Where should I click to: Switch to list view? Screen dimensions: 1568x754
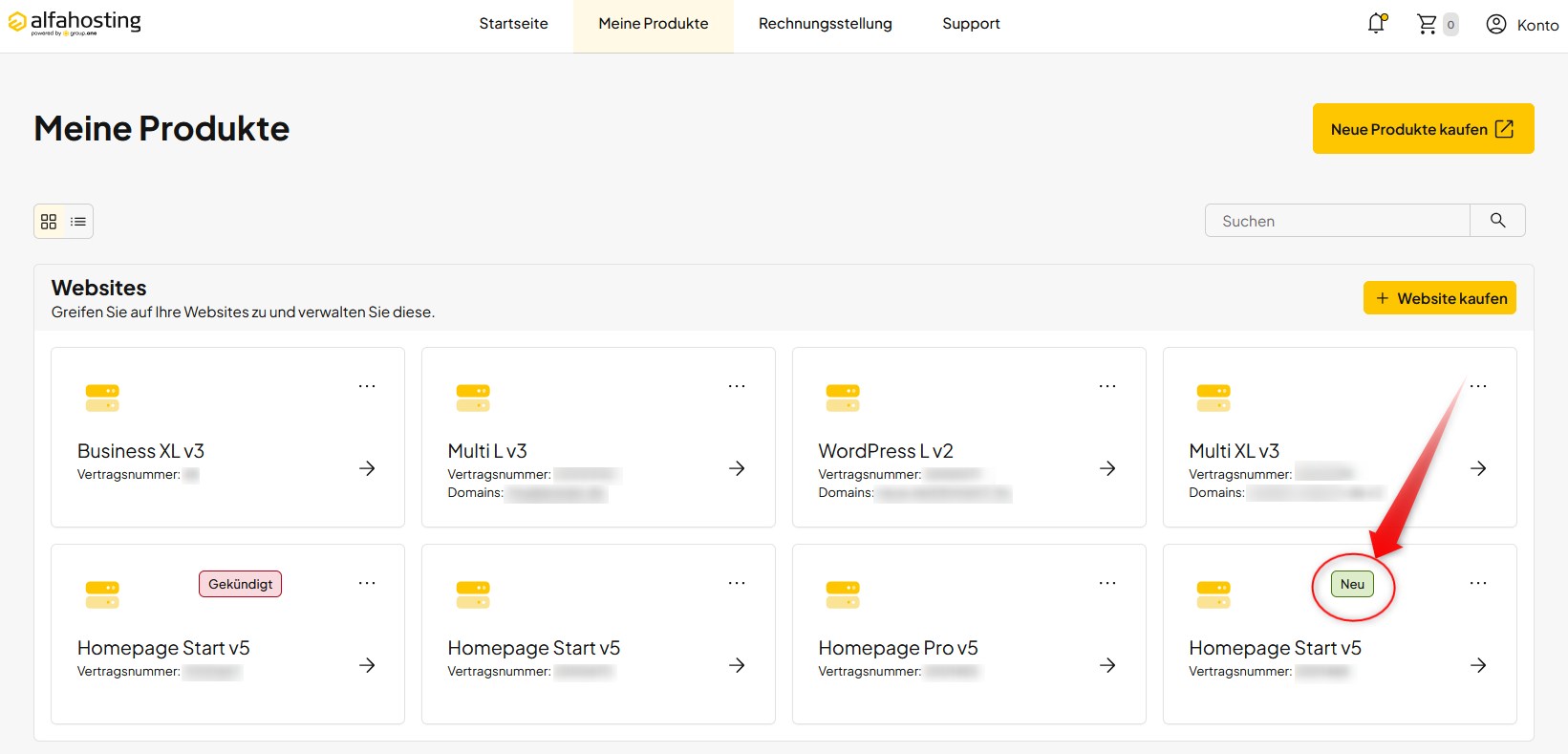coord(78,222)
